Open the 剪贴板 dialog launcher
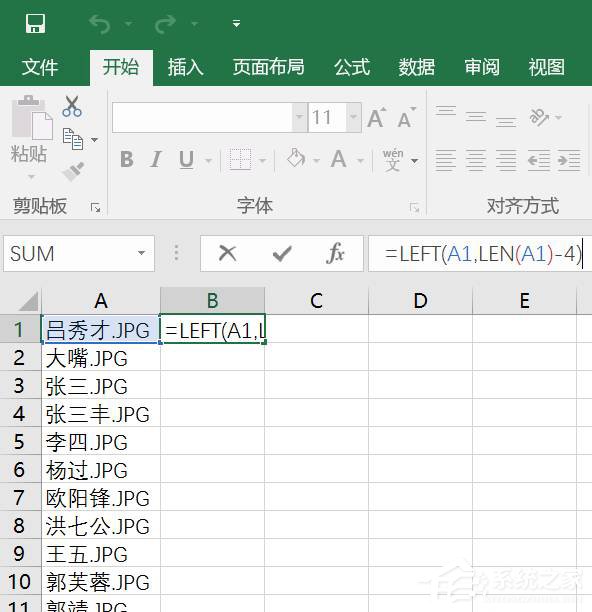This screenshot has width=592, height=612. tap(96, 208)
